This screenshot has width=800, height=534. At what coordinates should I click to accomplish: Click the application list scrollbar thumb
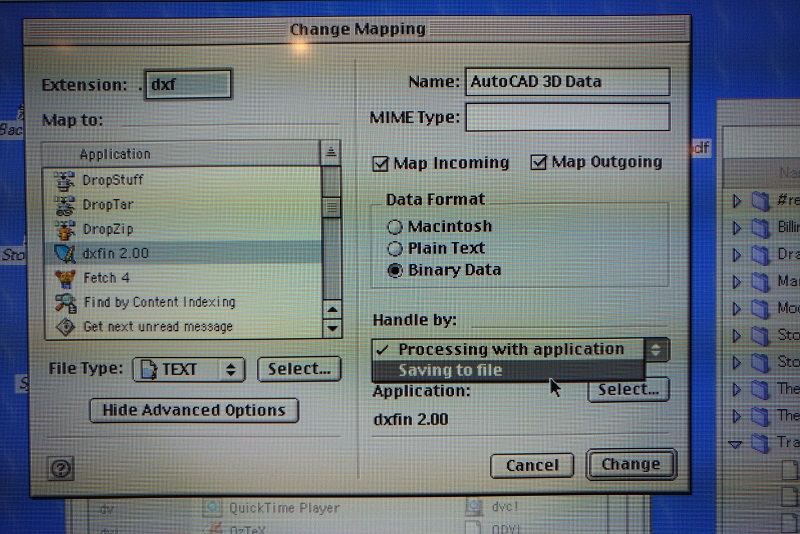pos(332,207)
